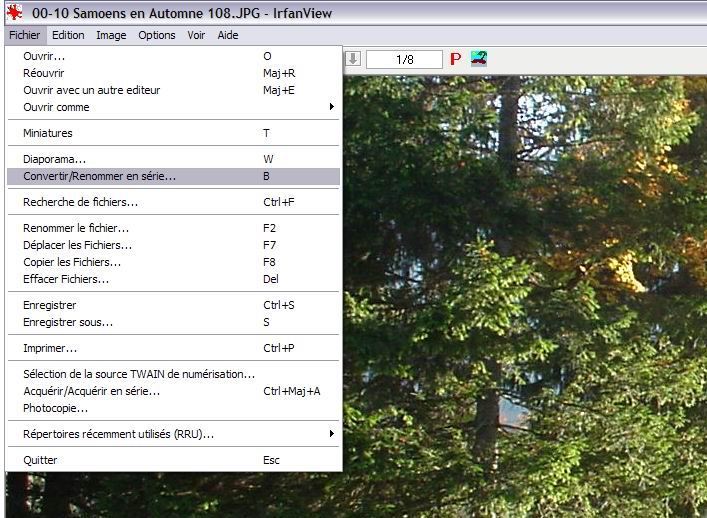The height and width of the screenshot is (518, 707).
Task: Open the Aide menu
Action: (228, 35)
